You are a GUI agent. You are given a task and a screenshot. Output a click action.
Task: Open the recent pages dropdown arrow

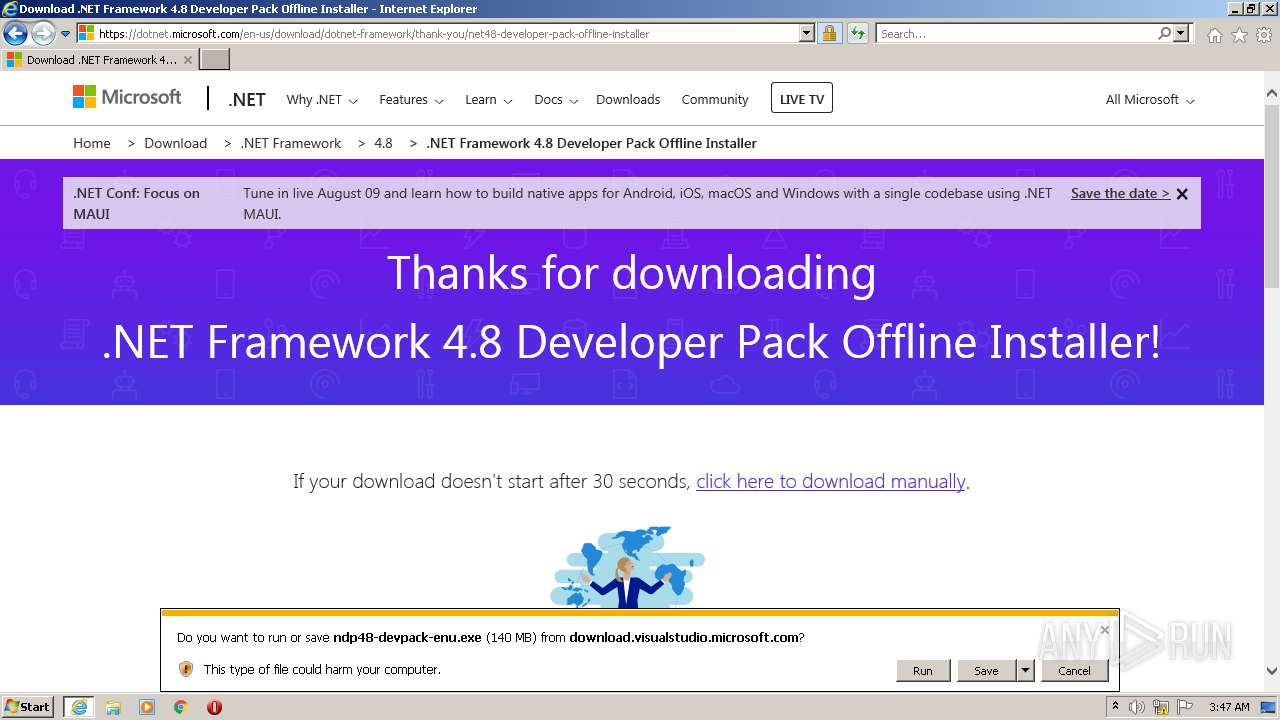(66, 34)
